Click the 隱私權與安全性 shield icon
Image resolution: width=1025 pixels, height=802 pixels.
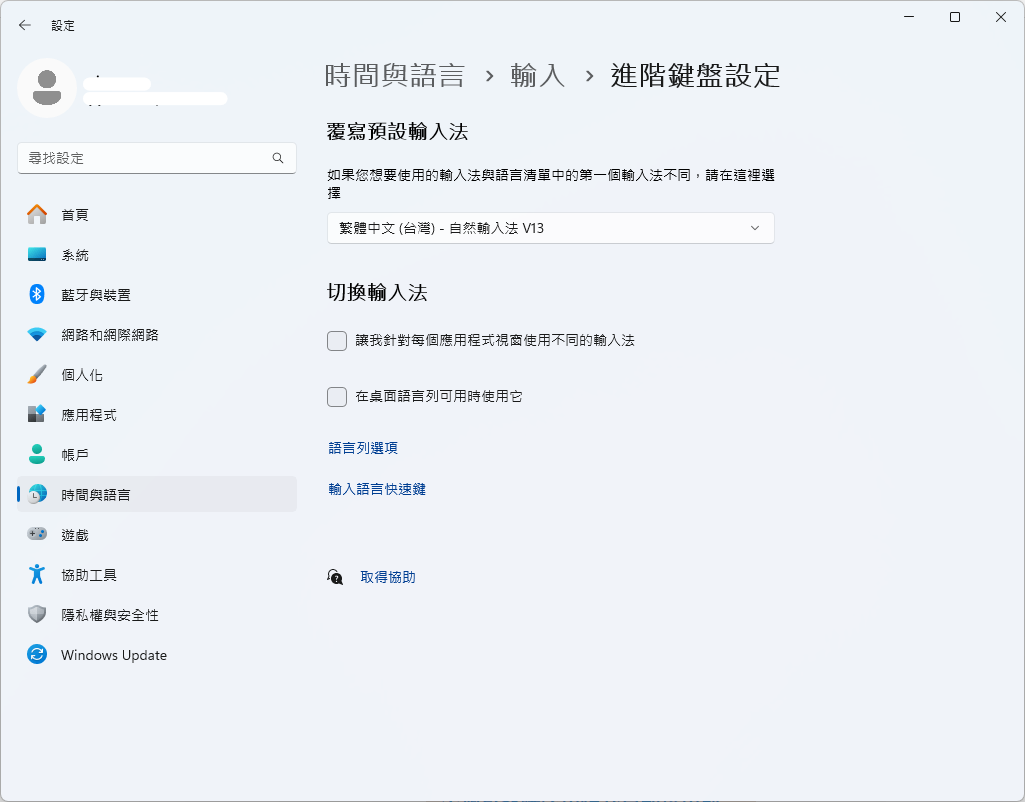(x=37, y=614)
